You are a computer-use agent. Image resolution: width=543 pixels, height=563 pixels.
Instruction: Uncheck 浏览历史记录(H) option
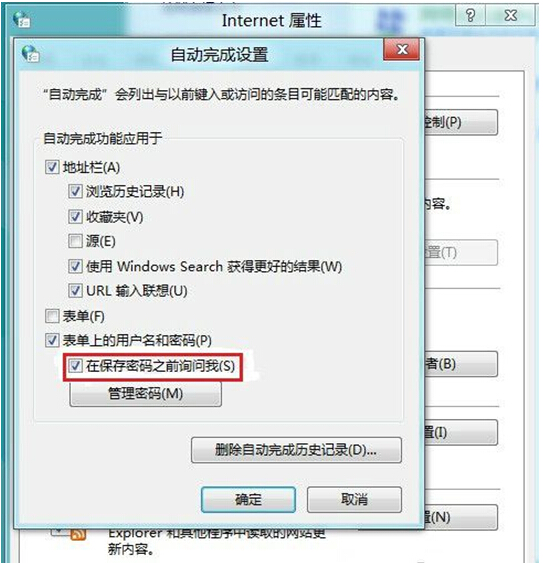pyautogui.click(x=75, y=191)
